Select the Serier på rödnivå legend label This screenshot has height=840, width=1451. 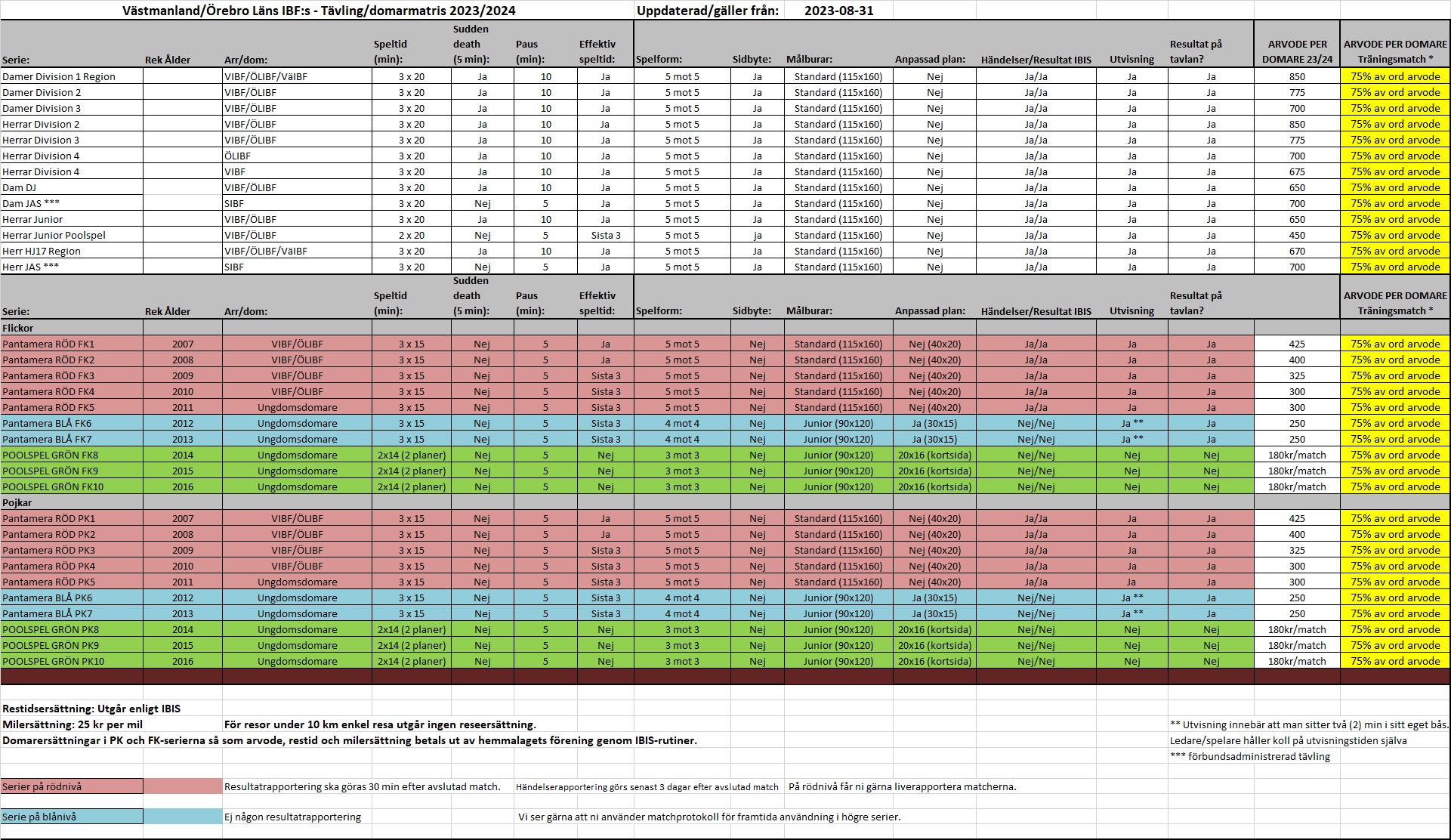(42, 786)
